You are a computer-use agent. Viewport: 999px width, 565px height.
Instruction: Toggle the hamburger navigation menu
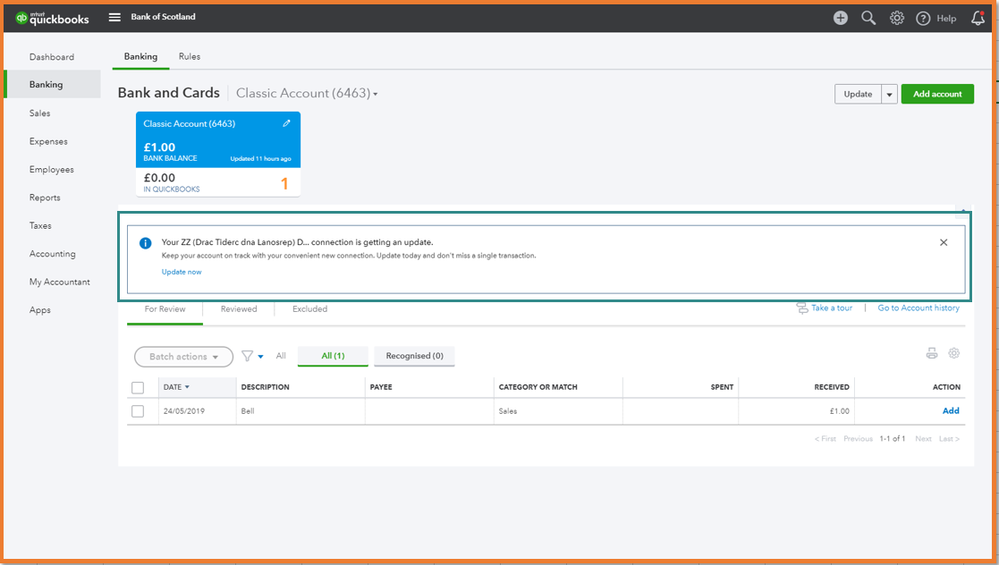pyautogui.click(x=115, y=17)
